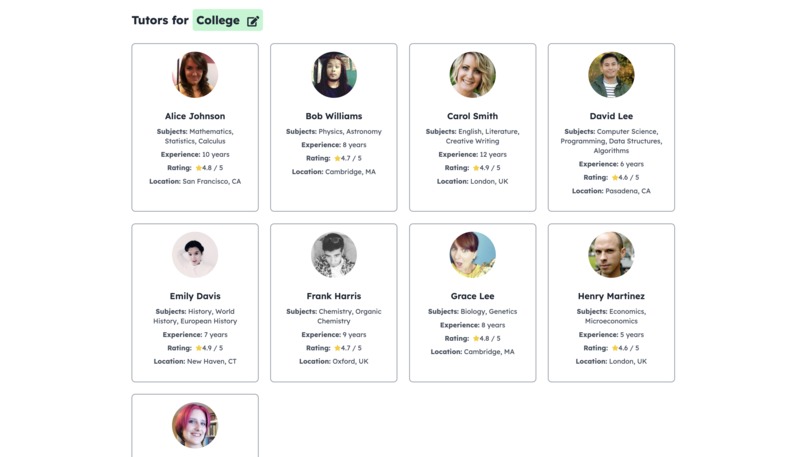806x457 pixels.
Task: Click the edit pencil icon beside College
Action: pos(252,21)
